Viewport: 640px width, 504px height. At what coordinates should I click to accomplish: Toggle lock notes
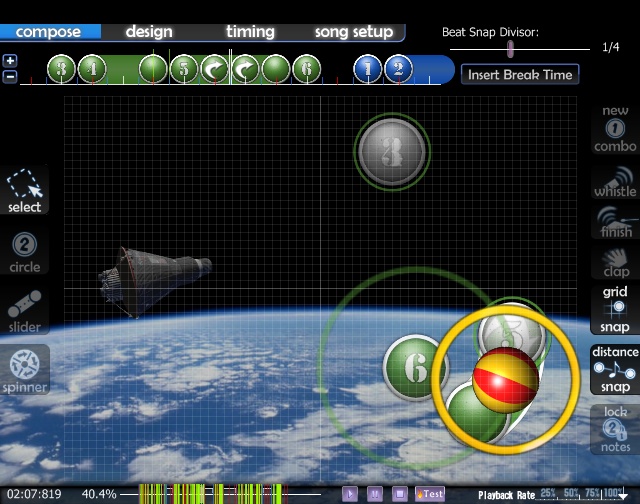(615, 429)
